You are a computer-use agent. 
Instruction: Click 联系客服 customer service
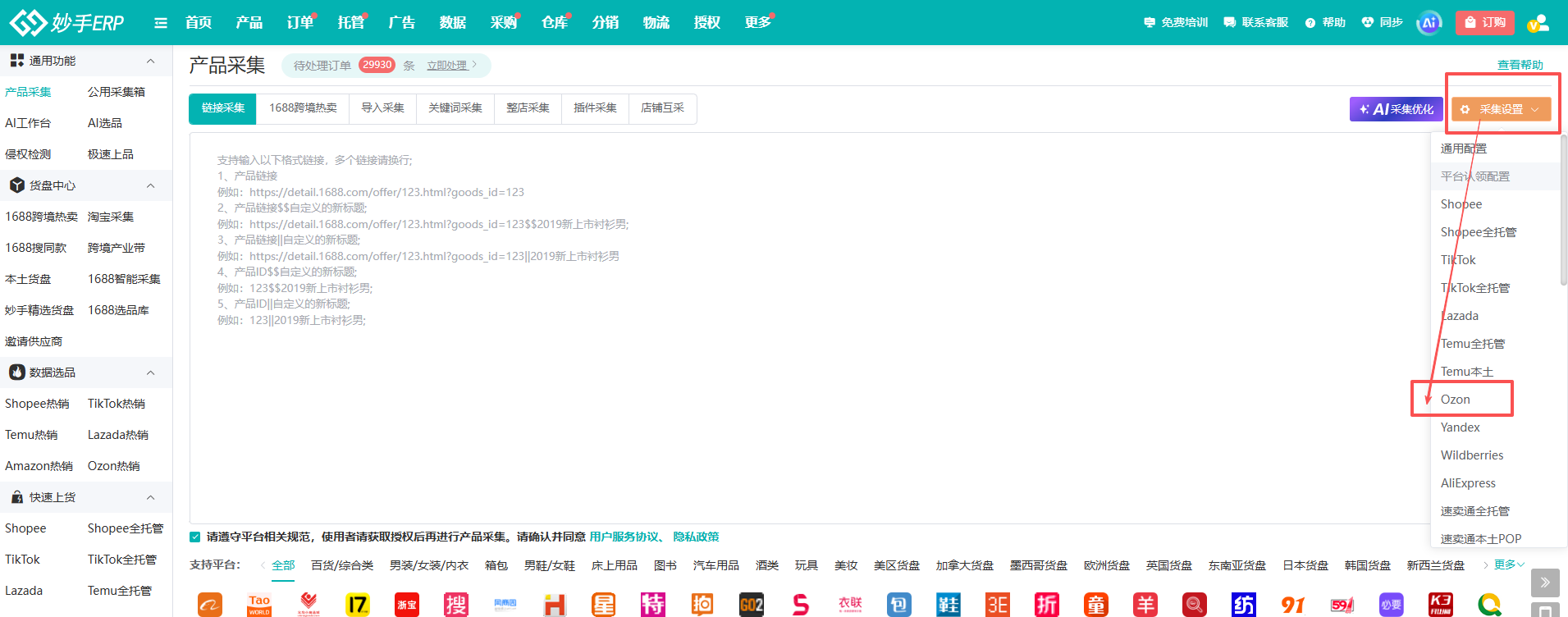1255,23
